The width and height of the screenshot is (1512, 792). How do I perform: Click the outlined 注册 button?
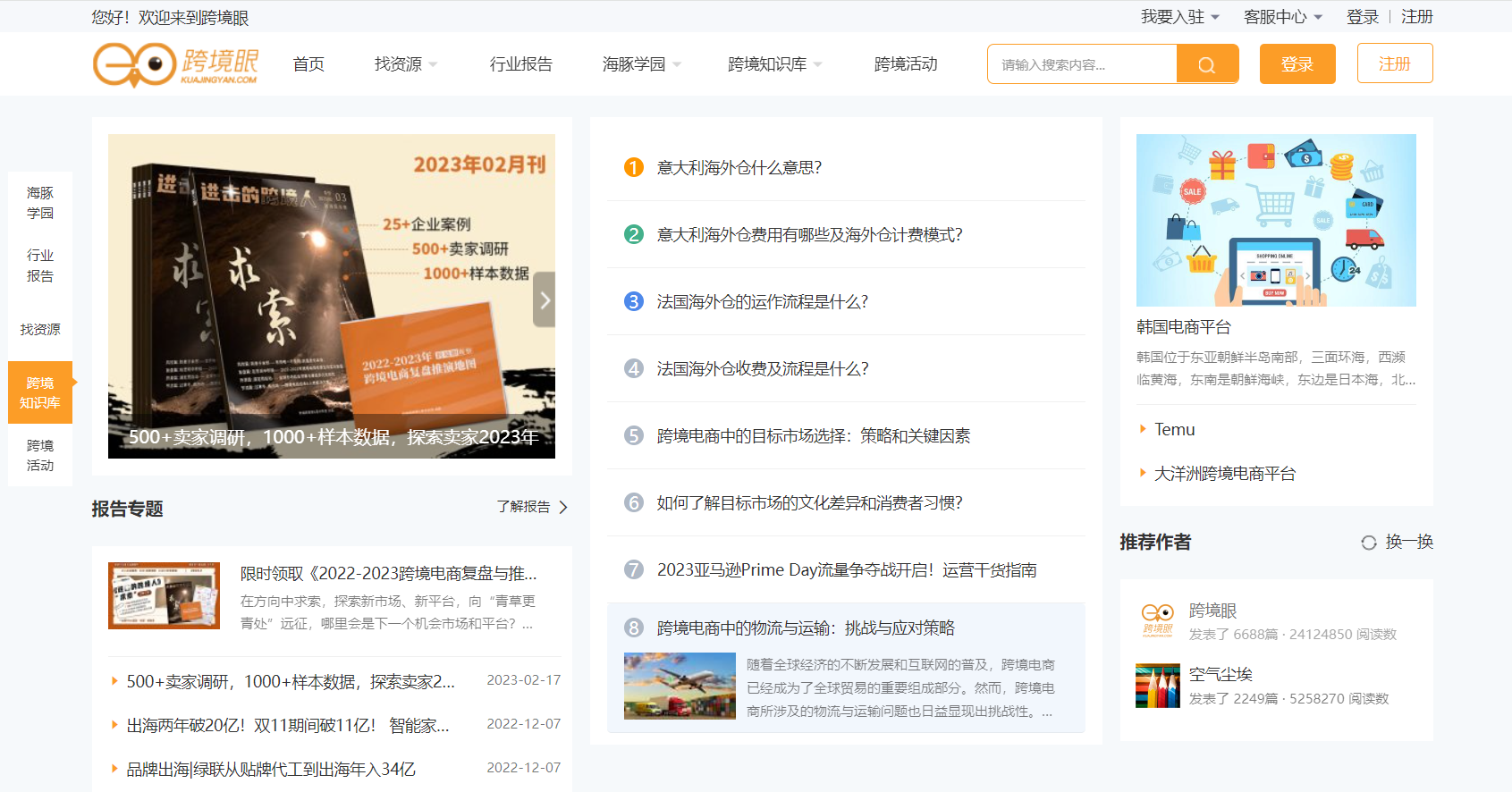click(1395, 63)
